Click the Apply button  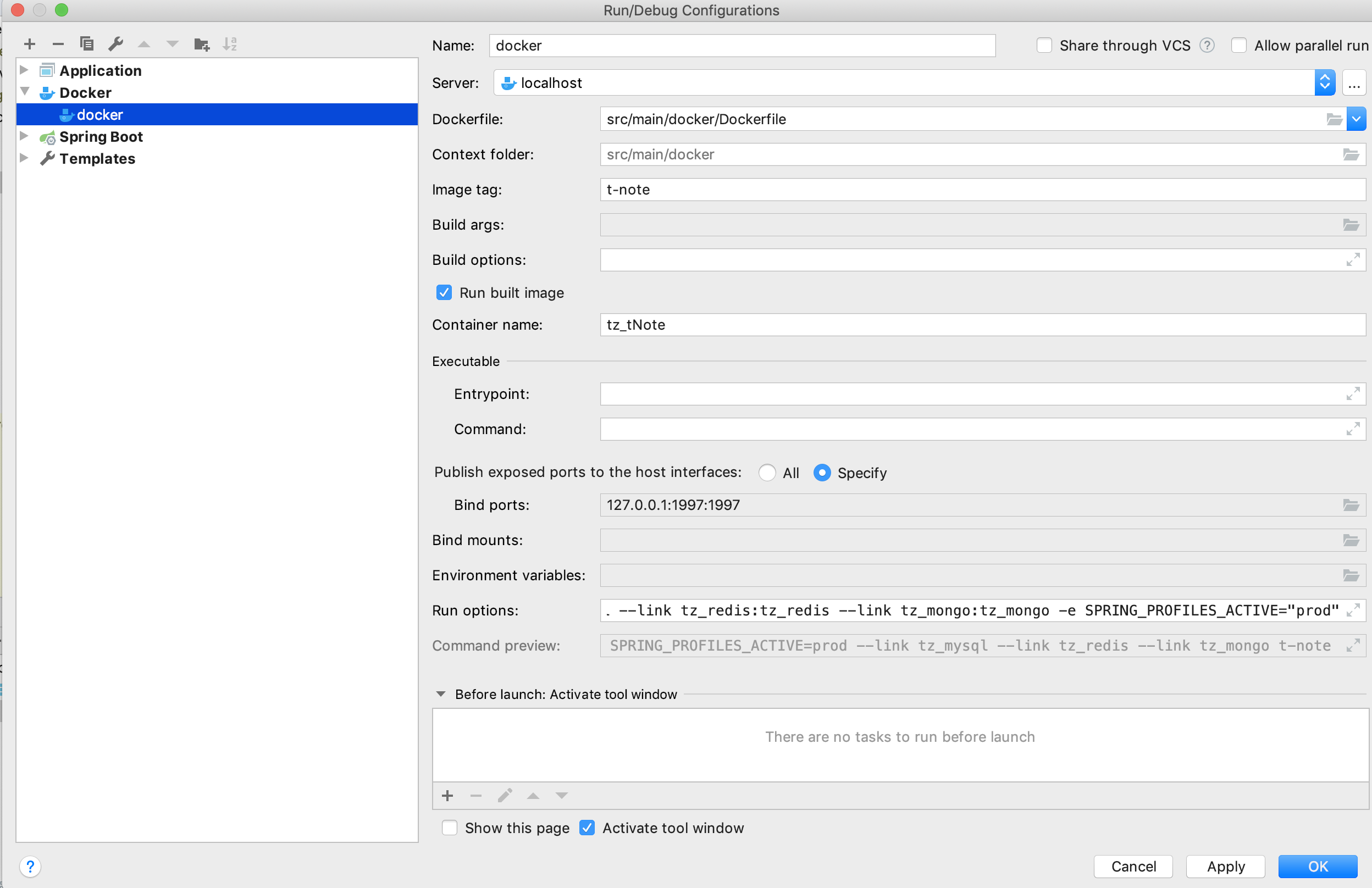click(1225, 866)
